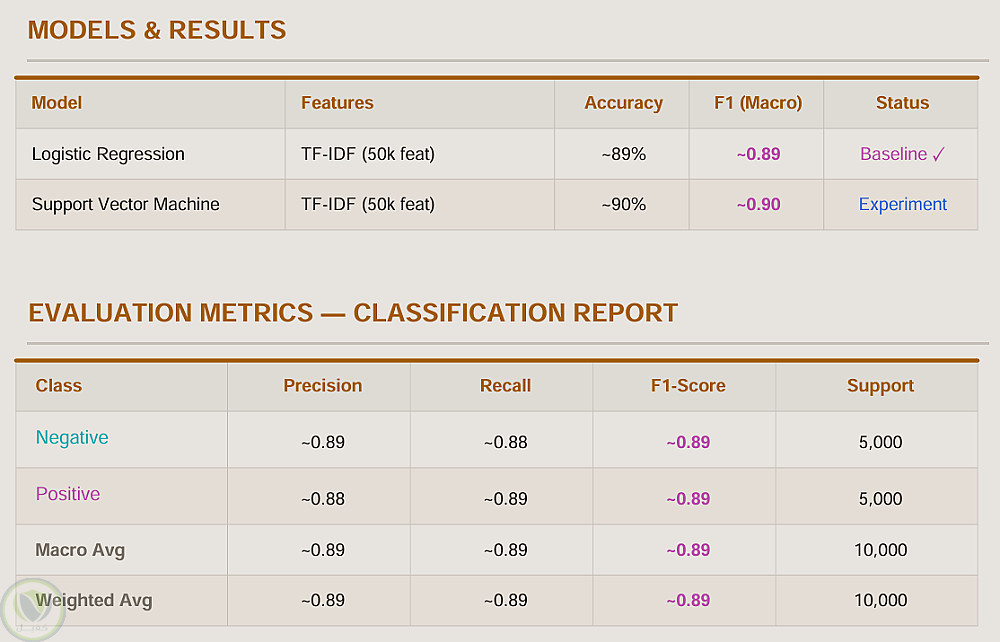Click the Recall column header
The width and height of the screenshot is (1000, 642).
[505, 386]
